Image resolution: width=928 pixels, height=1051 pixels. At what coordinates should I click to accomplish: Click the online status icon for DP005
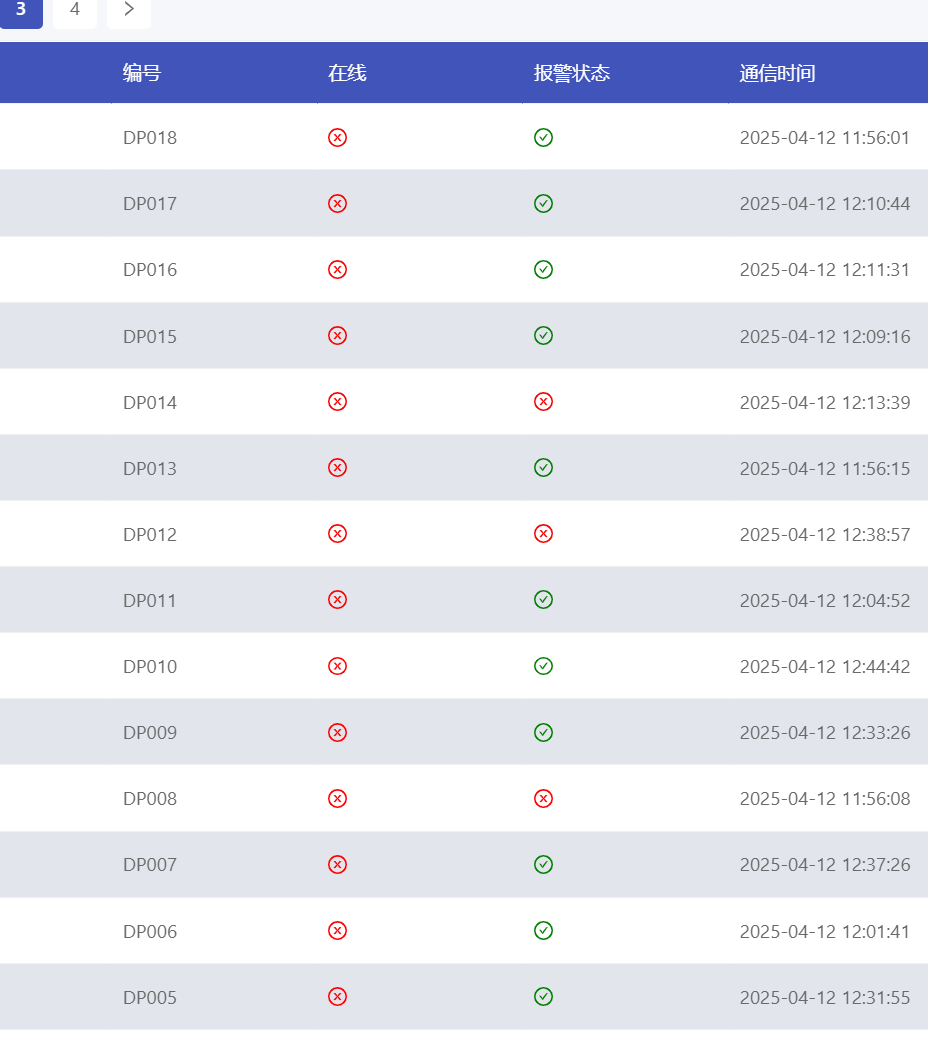337,996
